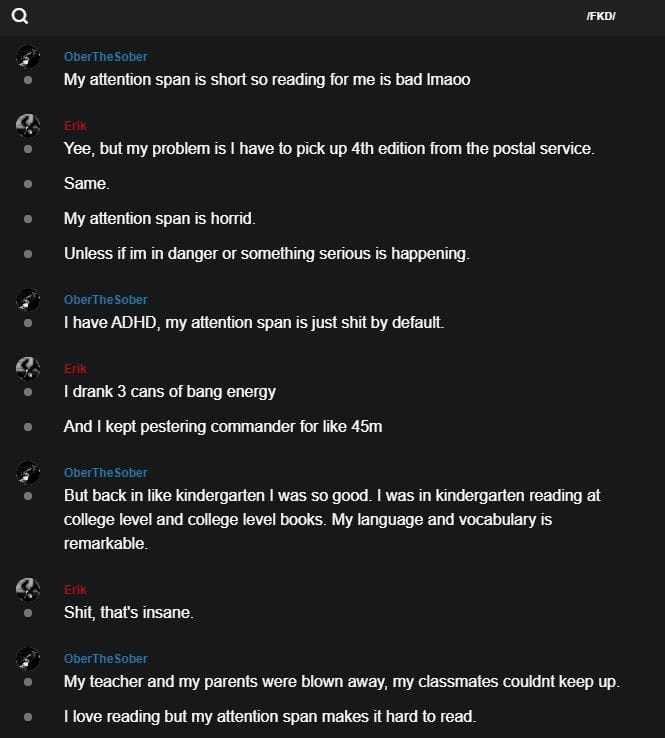Viewport: 665px width, 738px height.
Task: Click the search magnifier icon
Action: 20,16
